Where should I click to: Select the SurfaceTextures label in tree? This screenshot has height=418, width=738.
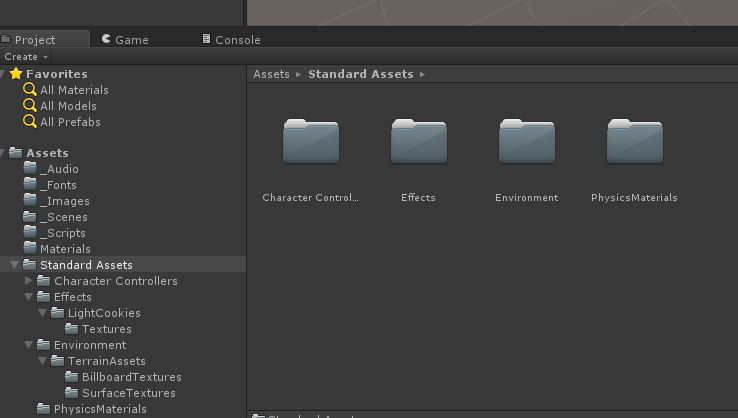point(129,393)
